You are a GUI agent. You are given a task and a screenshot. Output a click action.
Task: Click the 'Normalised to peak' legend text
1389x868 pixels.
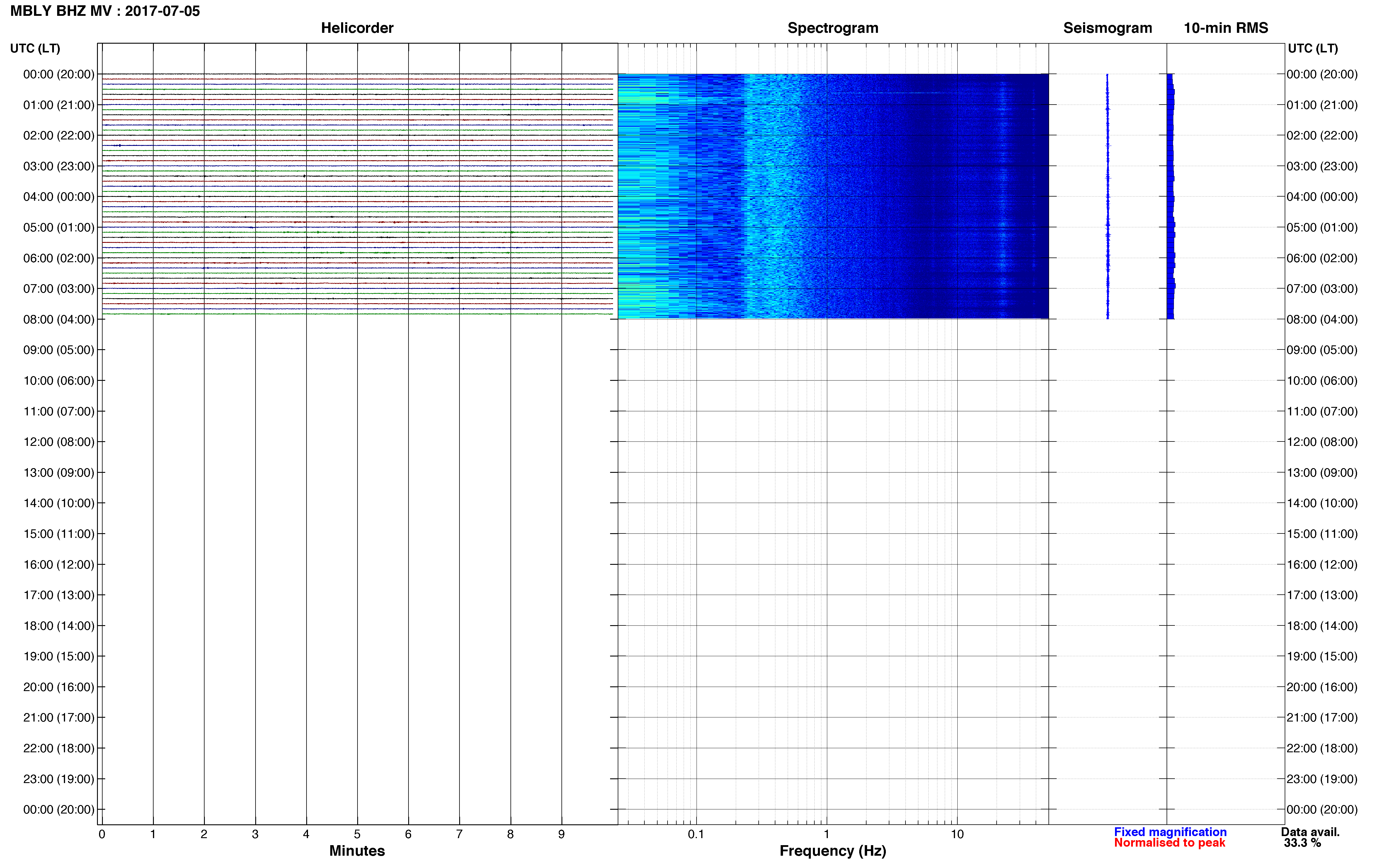point(1170,843)
